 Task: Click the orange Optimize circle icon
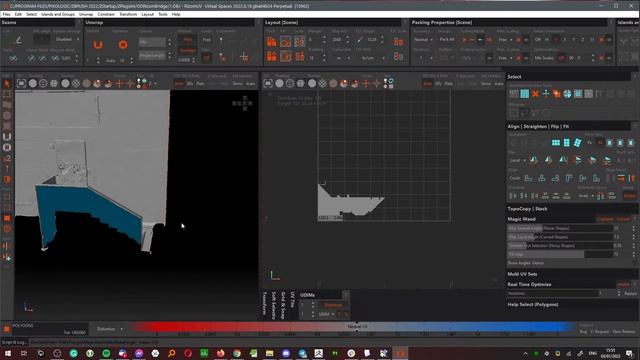click(x=122, y=44)
